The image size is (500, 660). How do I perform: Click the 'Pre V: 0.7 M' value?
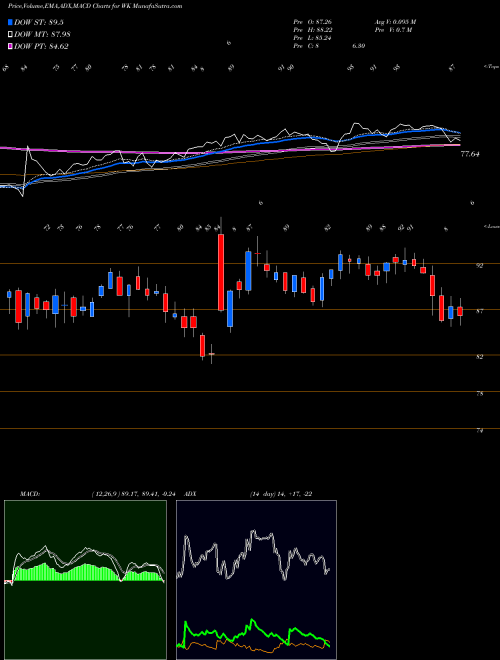[393, 30]
